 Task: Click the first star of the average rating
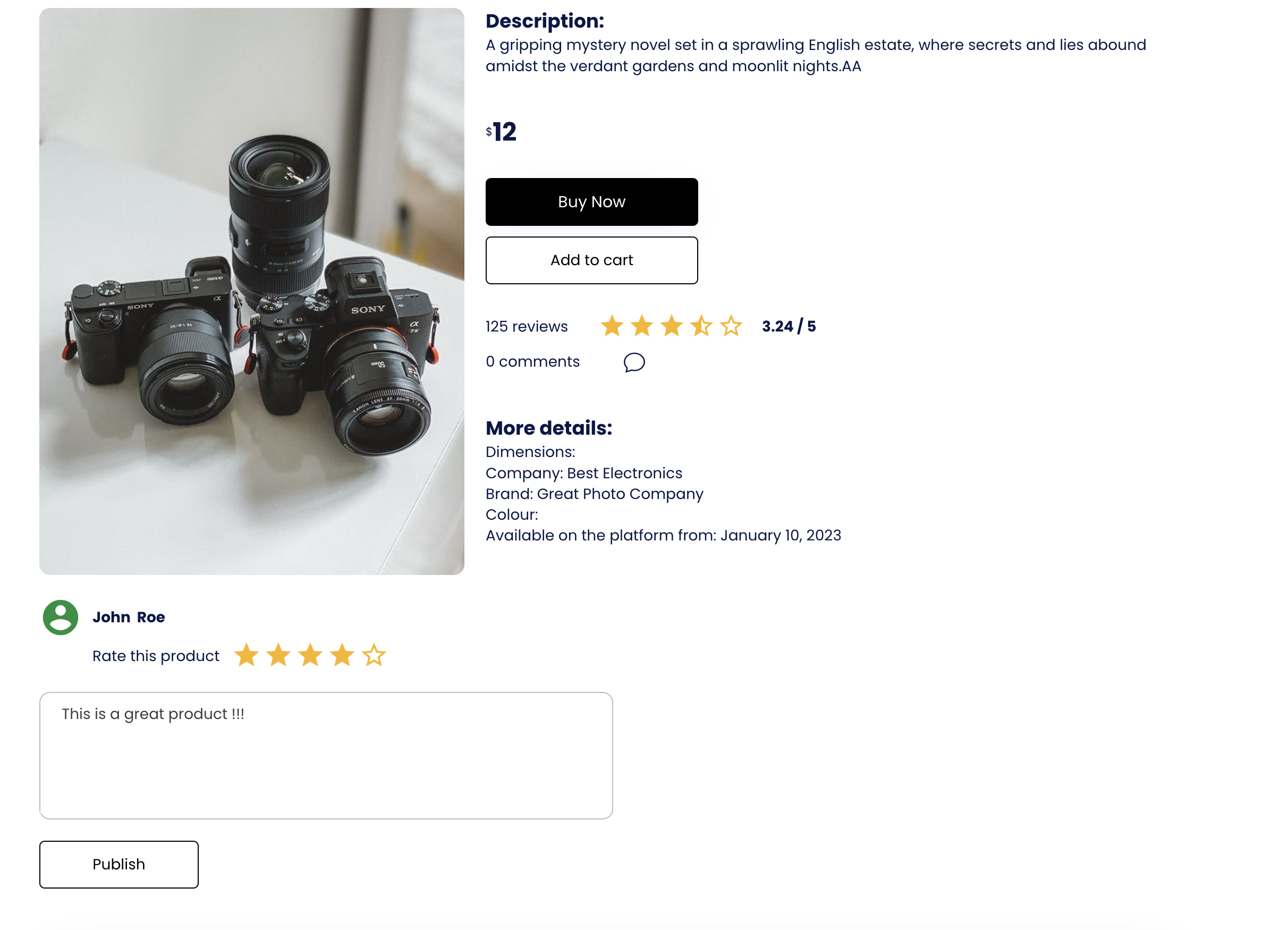[x=612, y=326]
